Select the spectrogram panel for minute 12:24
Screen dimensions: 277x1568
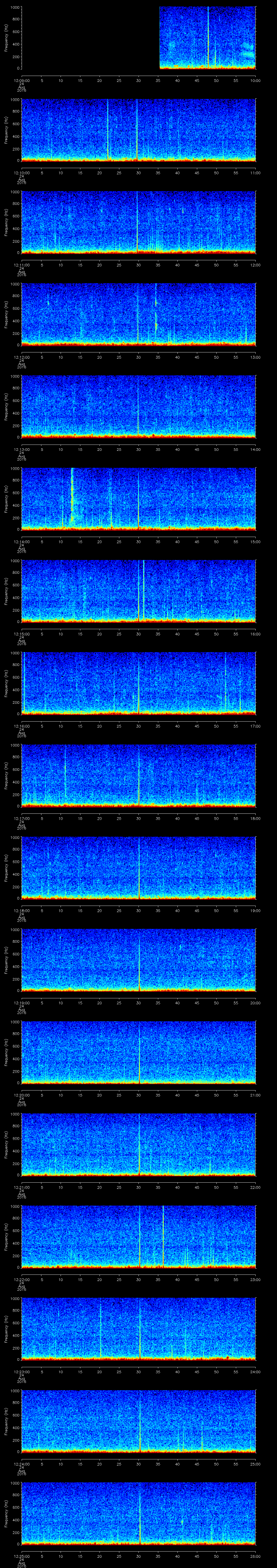coord(138,1421)
